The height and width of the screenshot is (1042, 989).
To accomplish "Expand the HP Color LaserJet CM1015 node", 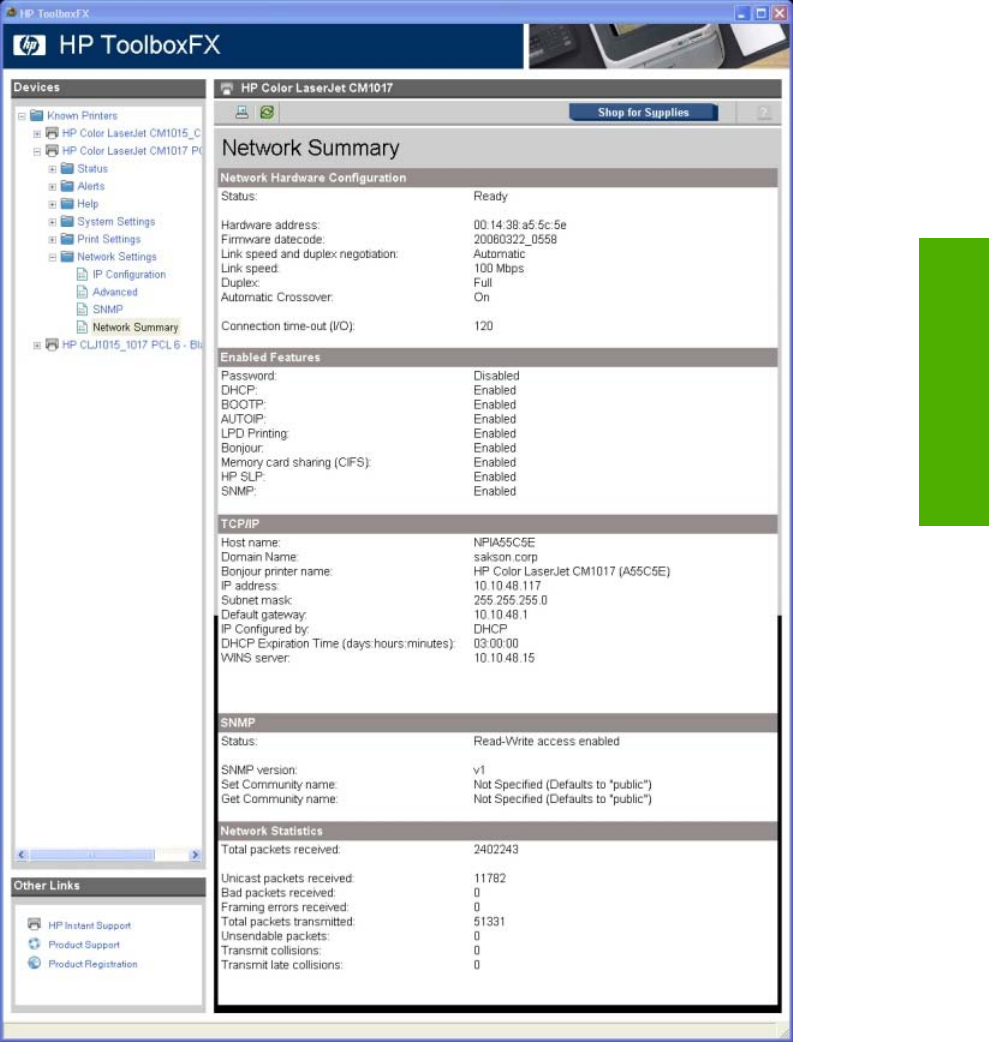I will [x=37, y=134].
